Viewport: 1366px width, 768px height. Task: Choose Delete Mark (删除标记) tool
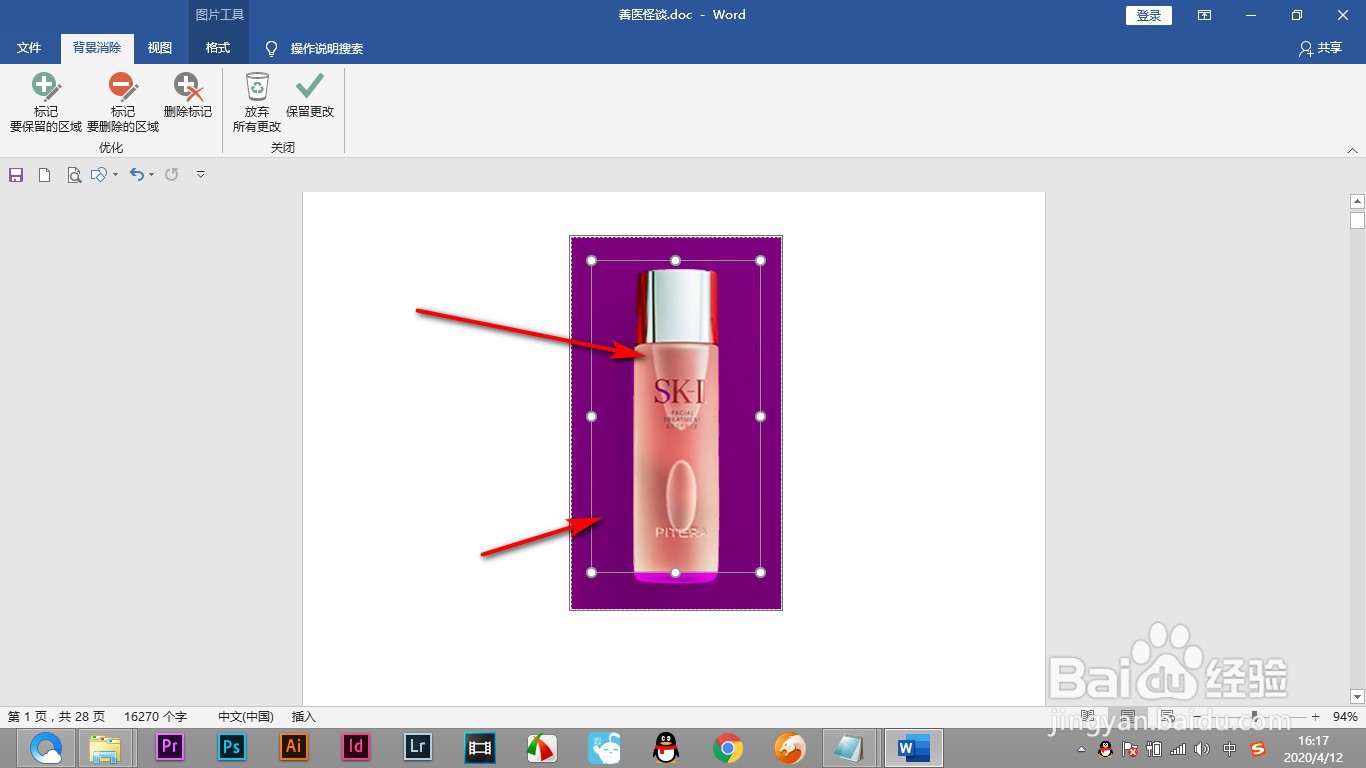188,96
